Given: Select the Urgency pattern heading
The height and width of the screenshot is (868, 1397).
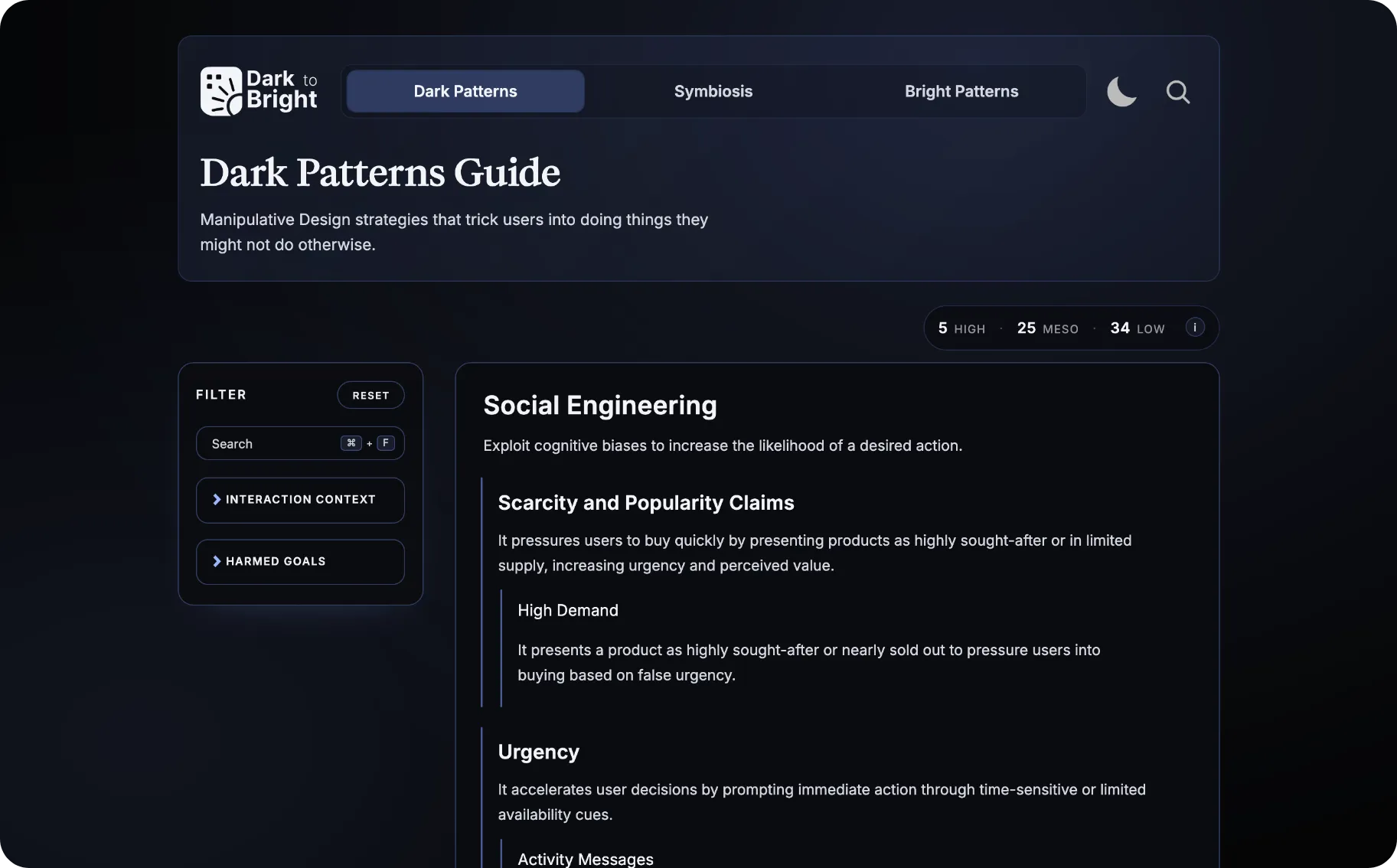Looking at the screenshot, I should pyautogui.click(x=538, y=752).
